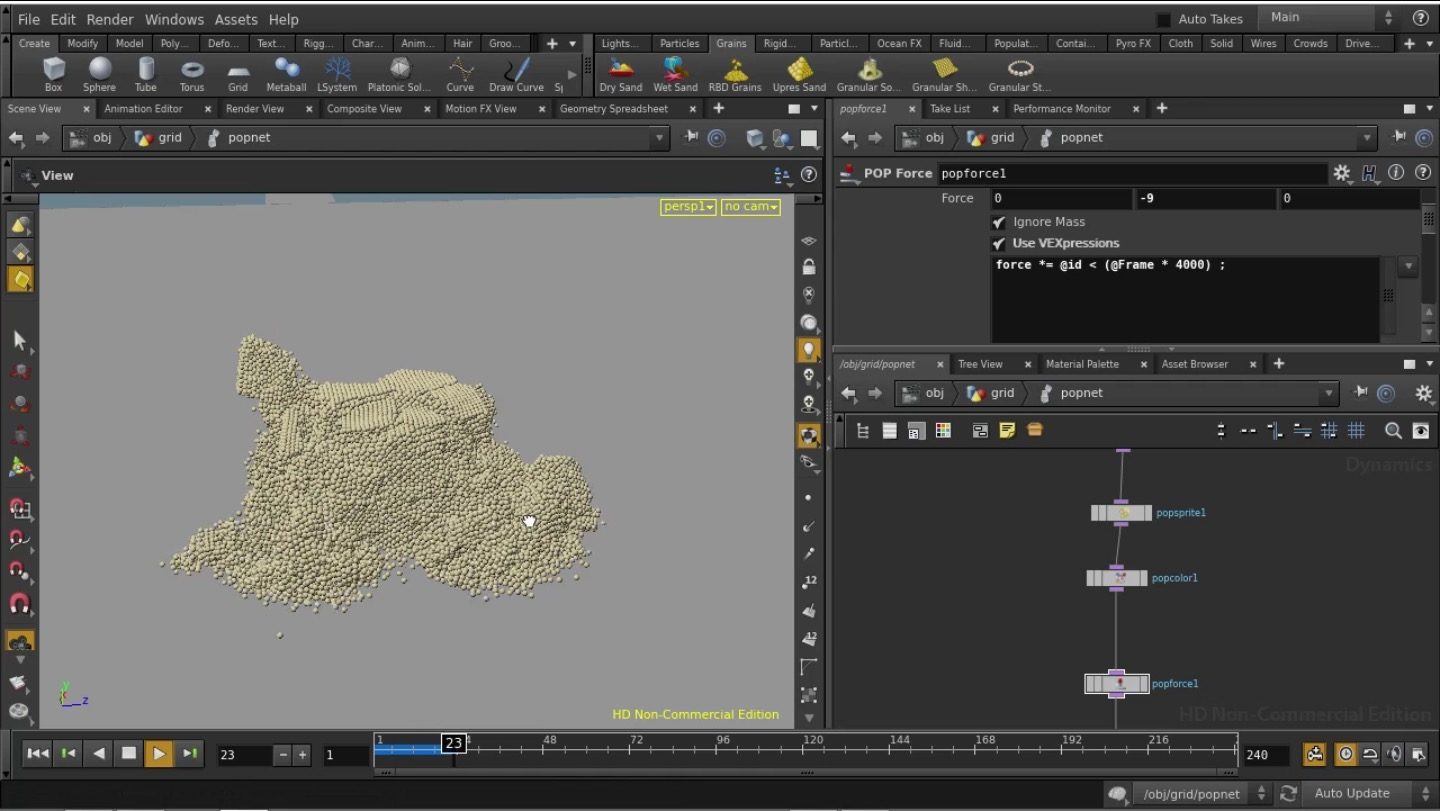Choose the Metaball shelf tool
This screenshot has width=1440, height=811.
click(x=286, y=74)
